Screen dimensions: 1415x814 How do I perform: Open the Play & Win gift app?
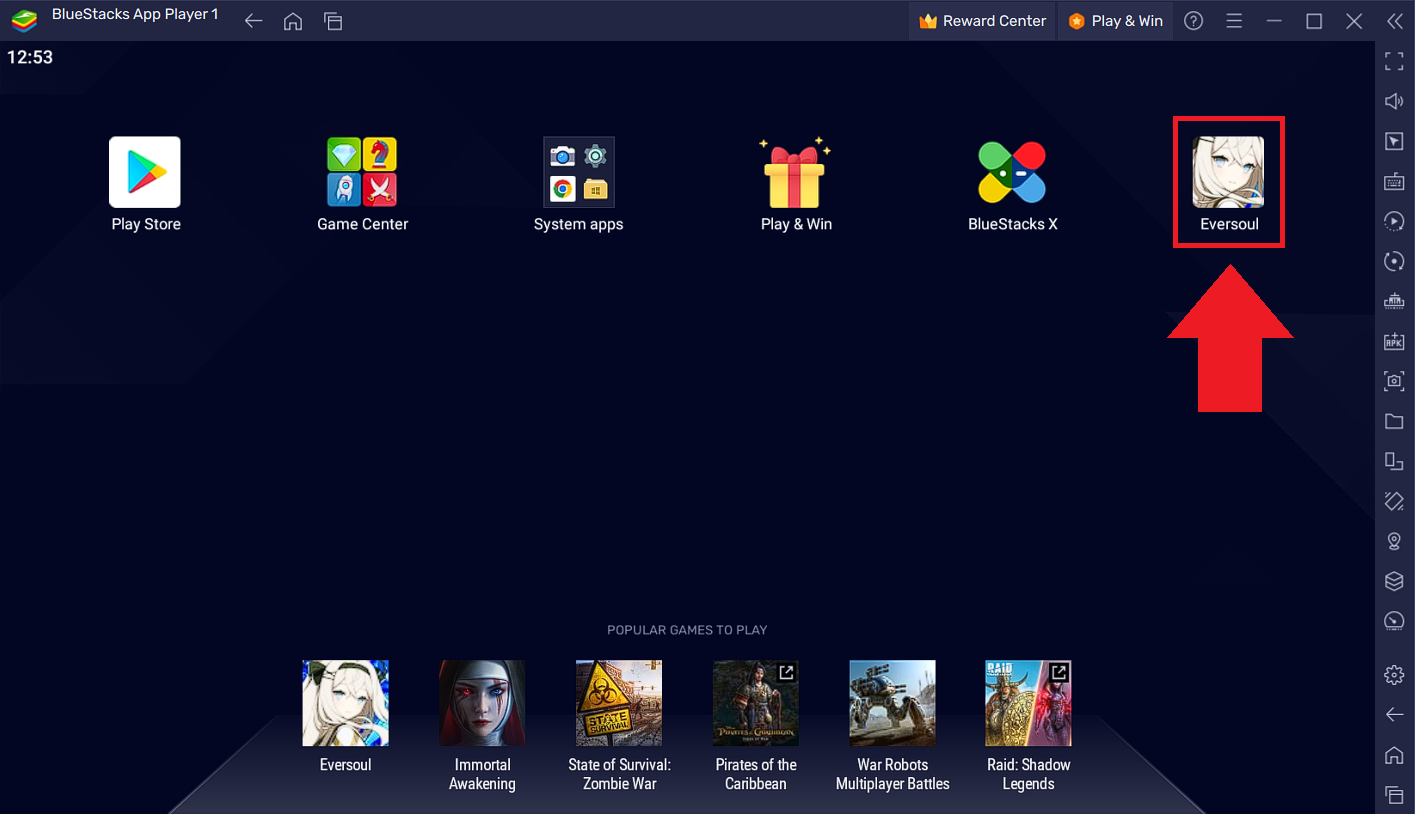pos(795,172)
